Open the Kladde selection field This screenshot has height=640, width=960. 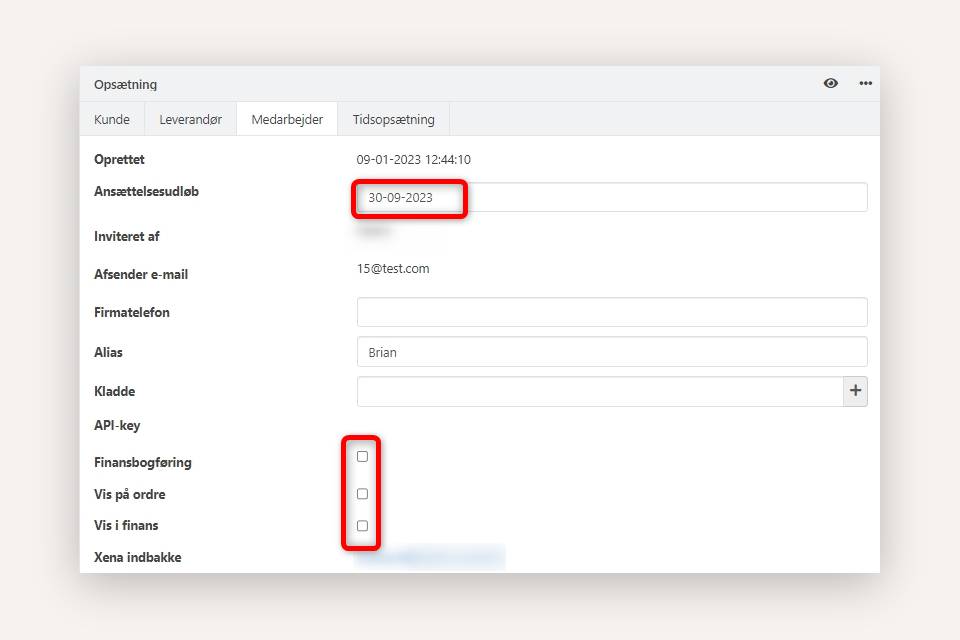(600, 392)
